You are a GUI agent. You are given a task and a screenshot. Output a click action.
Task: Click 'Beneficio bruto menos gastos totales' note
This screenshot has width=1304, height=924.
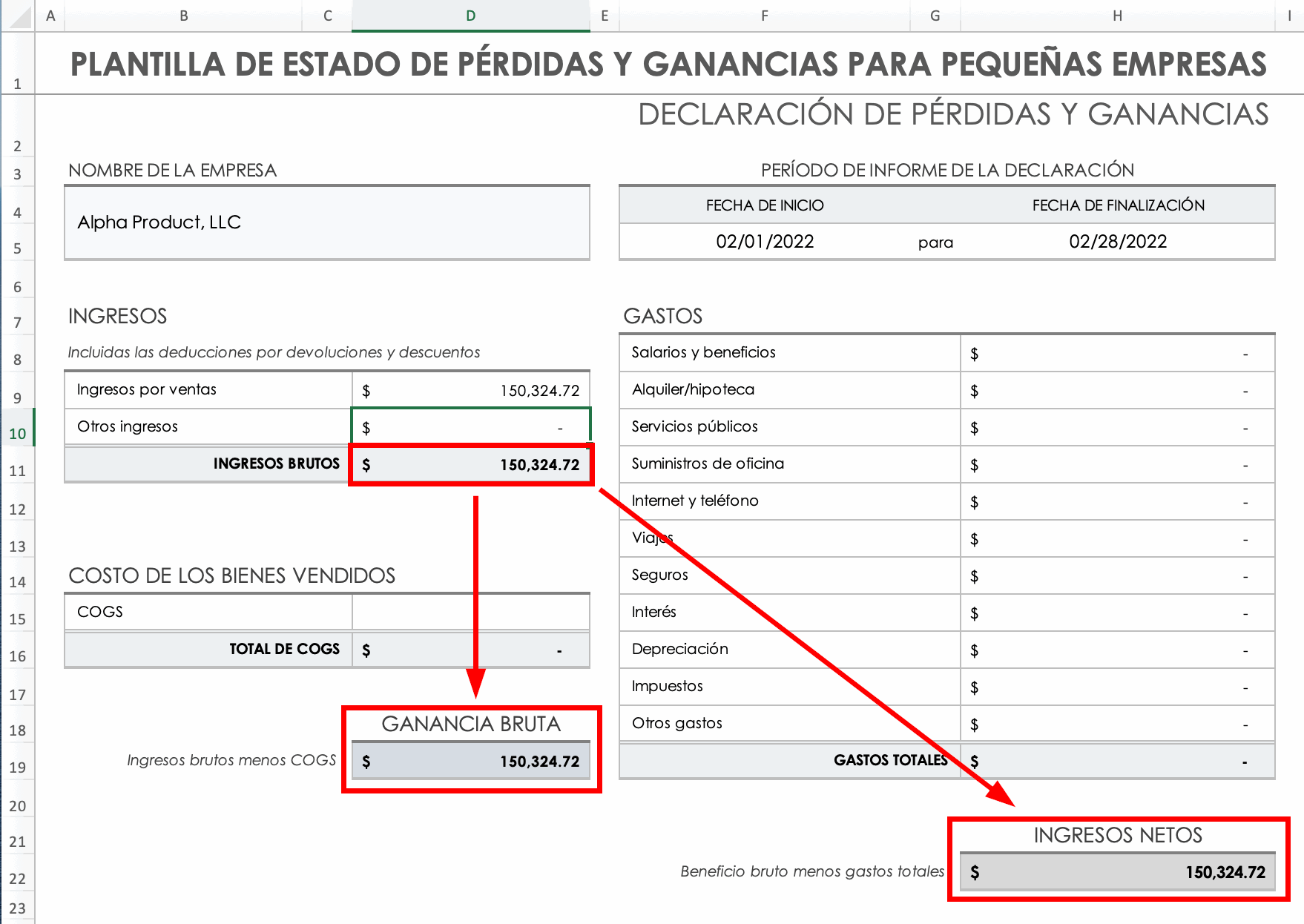tap(813, 871)
